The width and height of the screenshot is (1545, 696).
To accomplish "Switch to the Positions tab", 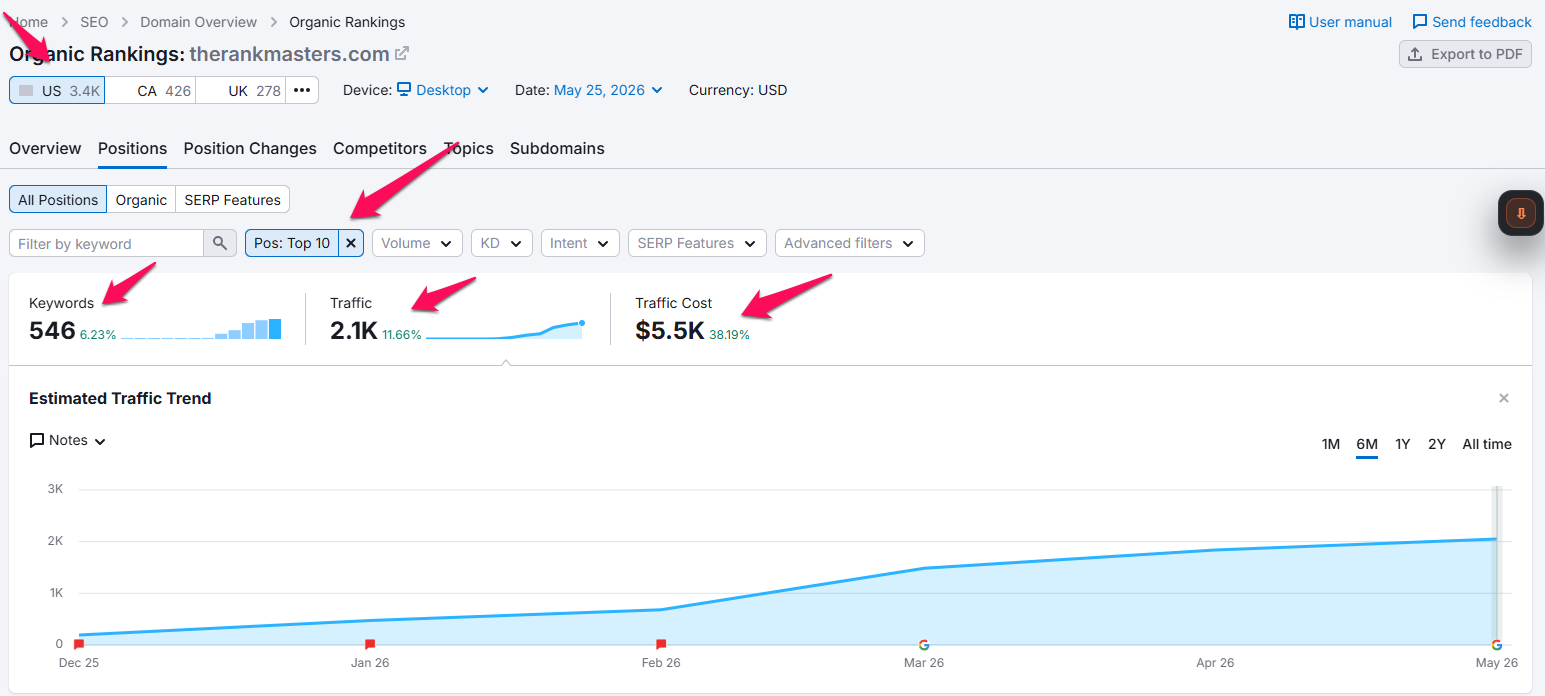I will point(132,148).
